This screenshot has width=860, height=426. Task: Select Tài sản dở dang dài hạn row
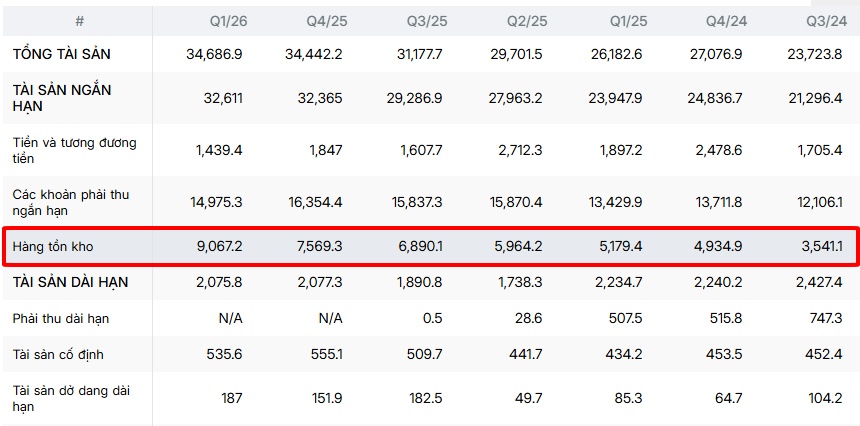[x=430, y=399]
